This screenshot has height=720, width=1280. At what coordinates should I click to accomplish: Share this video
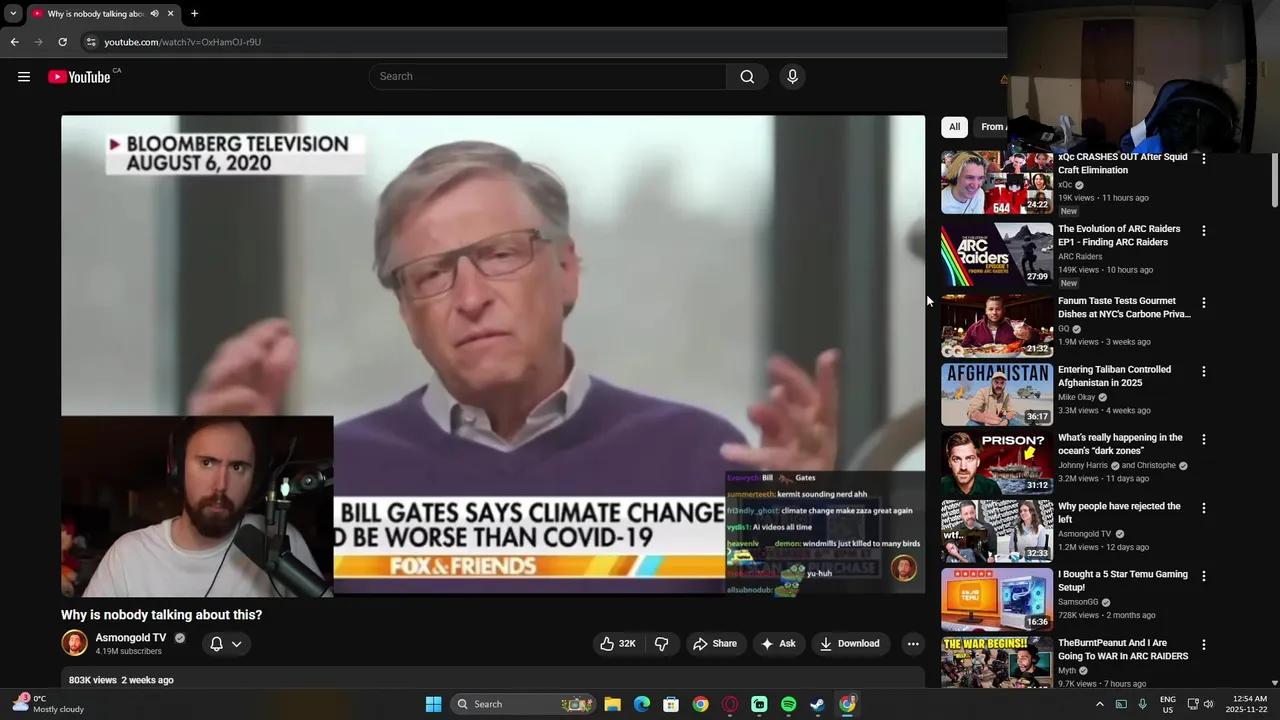715,644
